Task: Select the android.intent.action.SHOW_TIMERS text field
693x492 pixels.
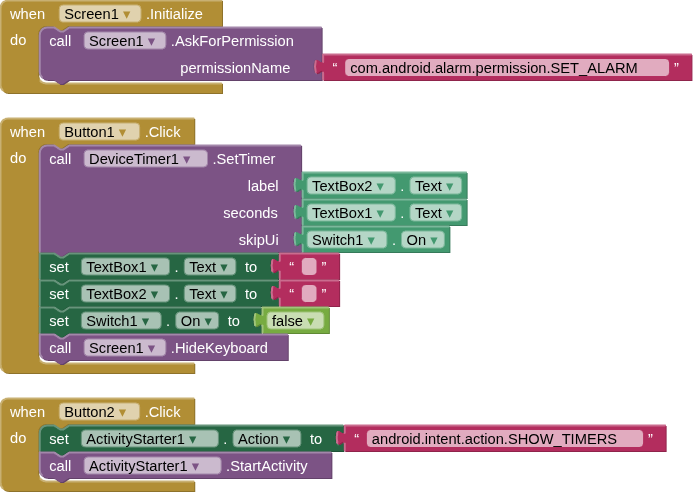Action: (x=504, y=439)
